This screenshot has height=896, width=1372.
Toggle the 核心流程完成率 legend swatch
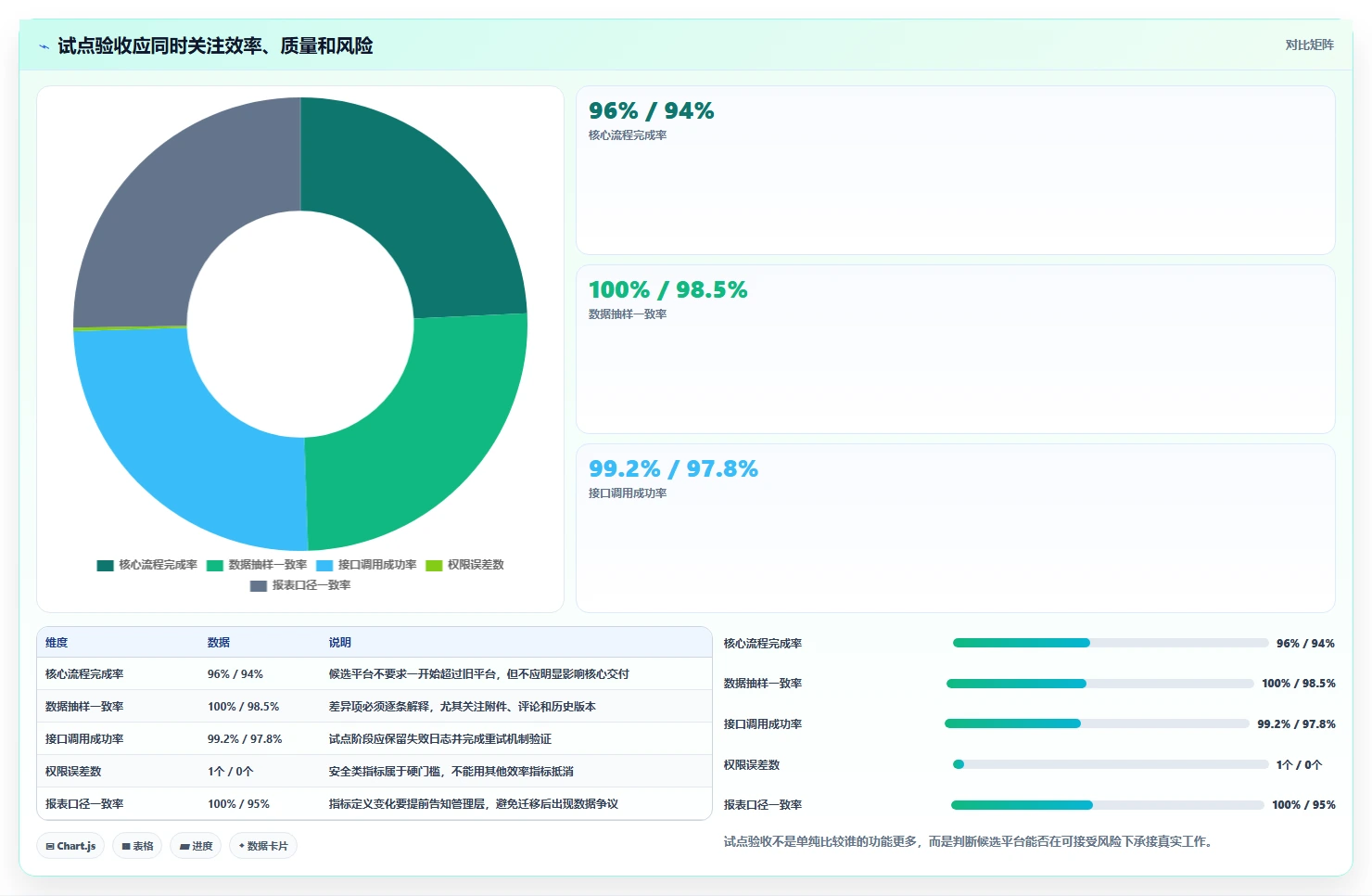pyautogui.click(x=105, y=565)
